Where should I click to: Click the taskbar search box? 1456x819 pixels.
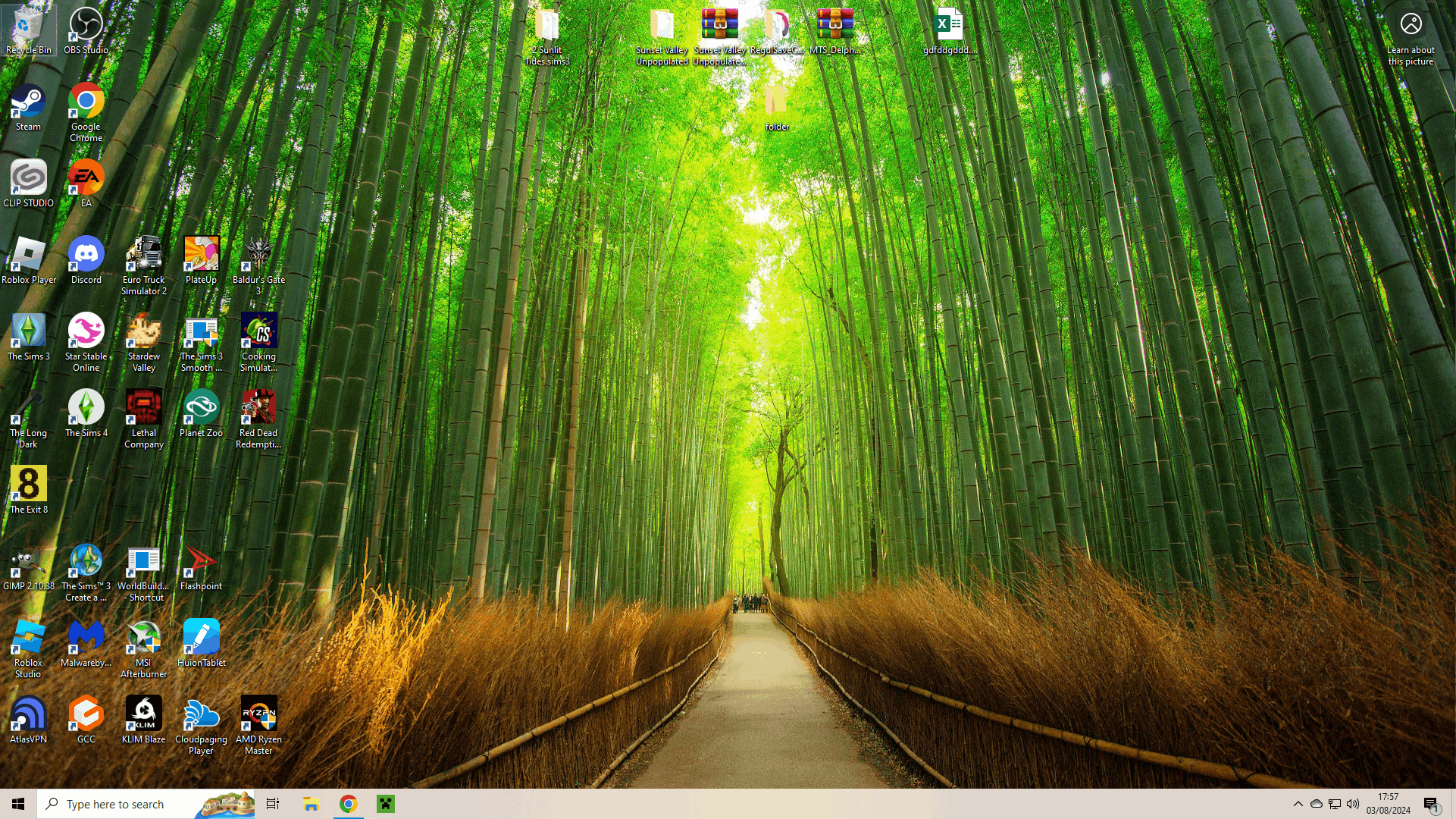[121, 804]
